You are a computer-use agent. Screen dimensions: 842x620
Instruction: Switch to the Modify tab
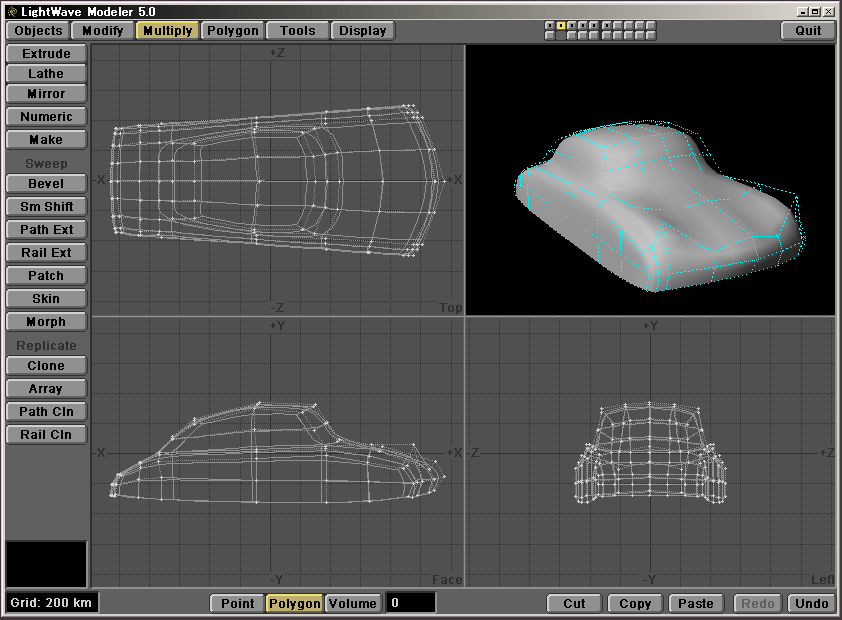[103, 30]
